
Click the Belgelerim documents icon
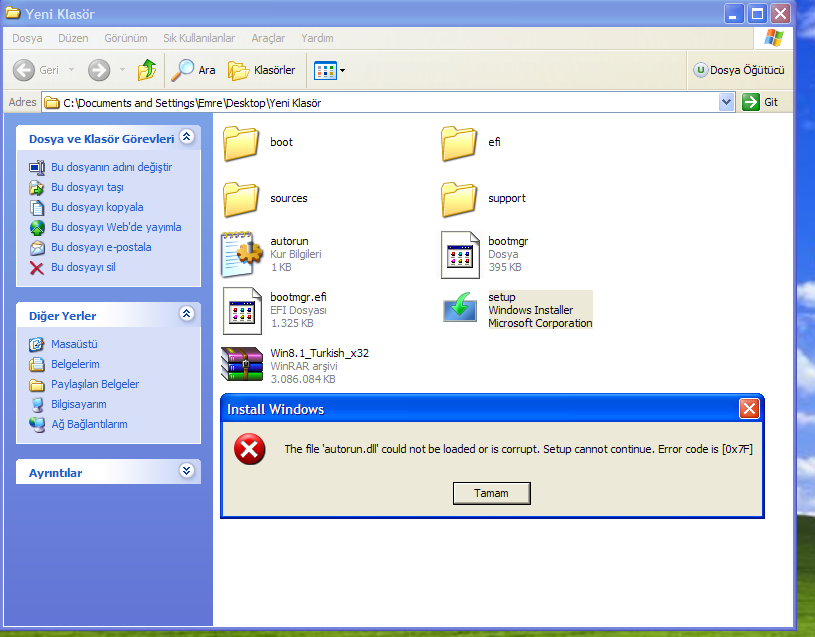coord(37,365)
